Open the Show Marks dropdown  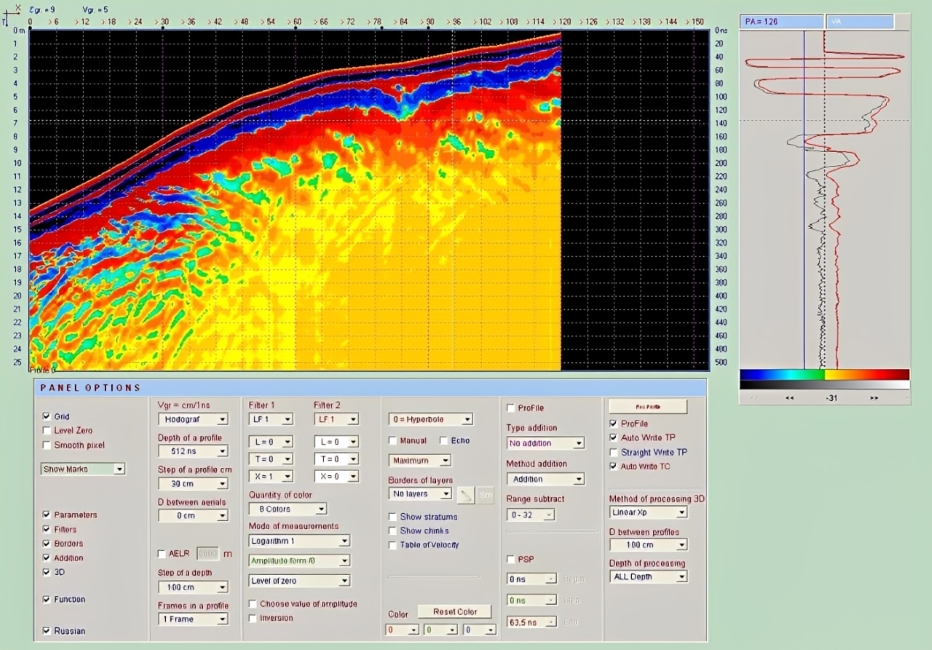[x=83, y=469]
